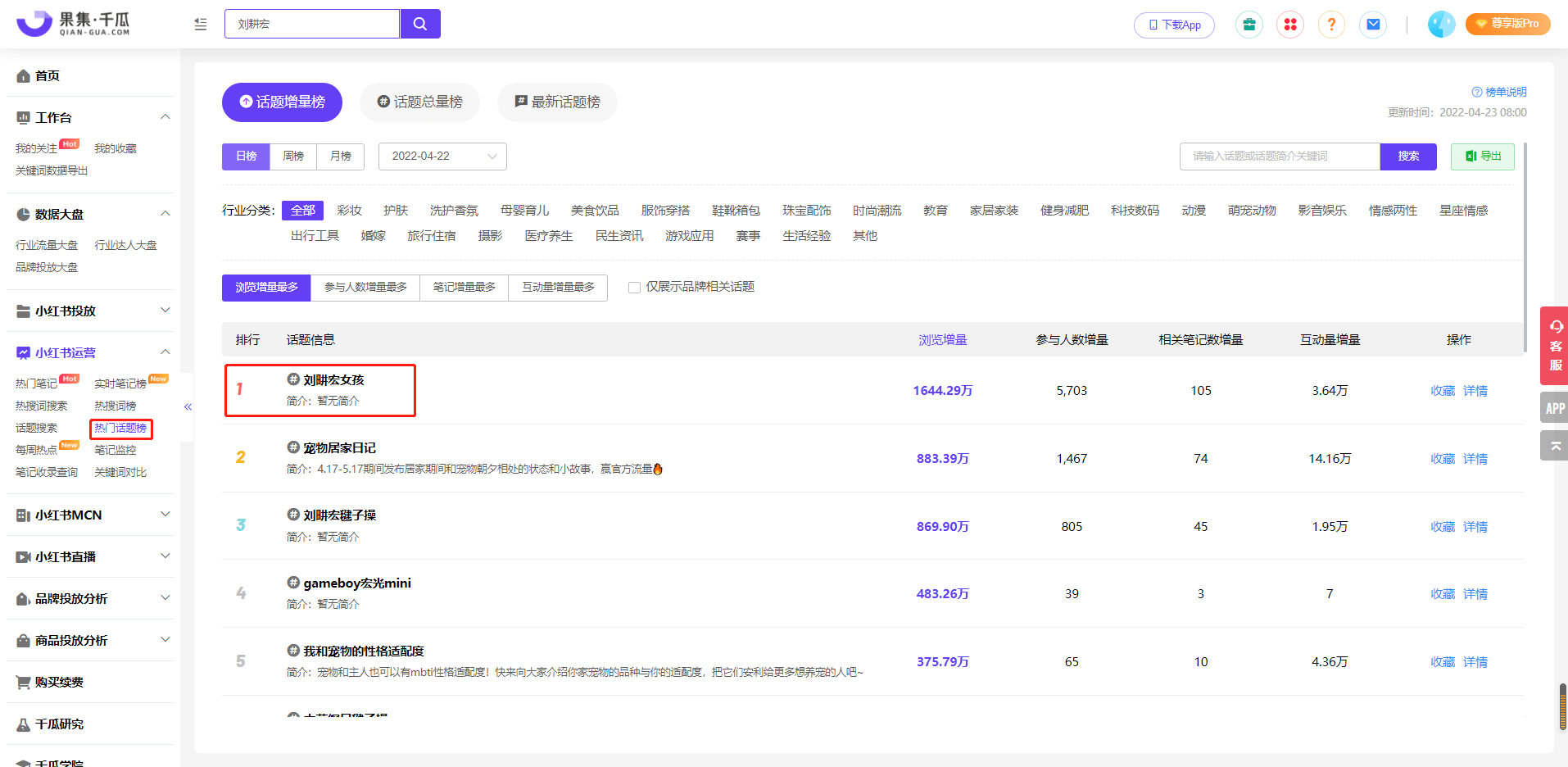This screenshot has height=767, width=1568.
Task: Select the 周榜 period tab
Action: (293, 157)
